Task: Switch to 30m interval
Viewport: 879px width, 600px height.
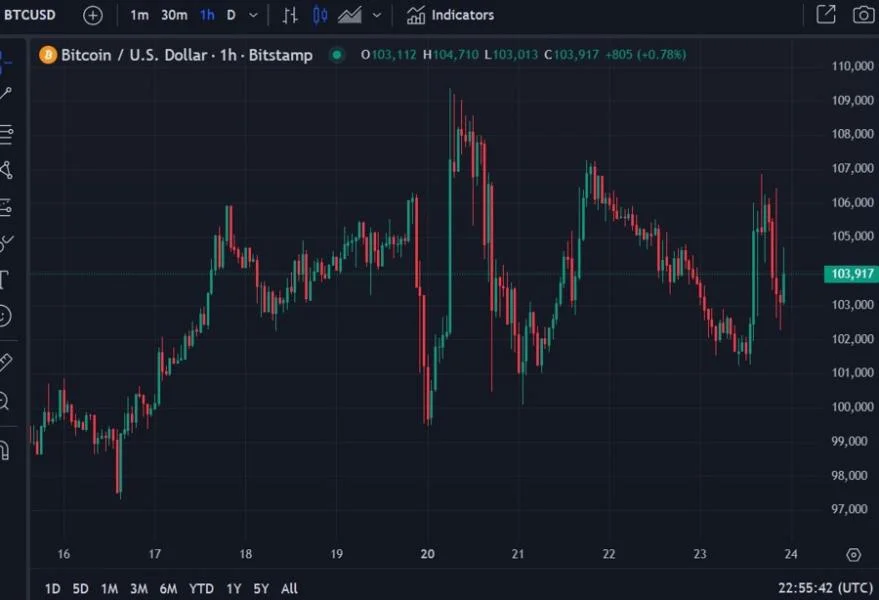Action: click(174, 15)
